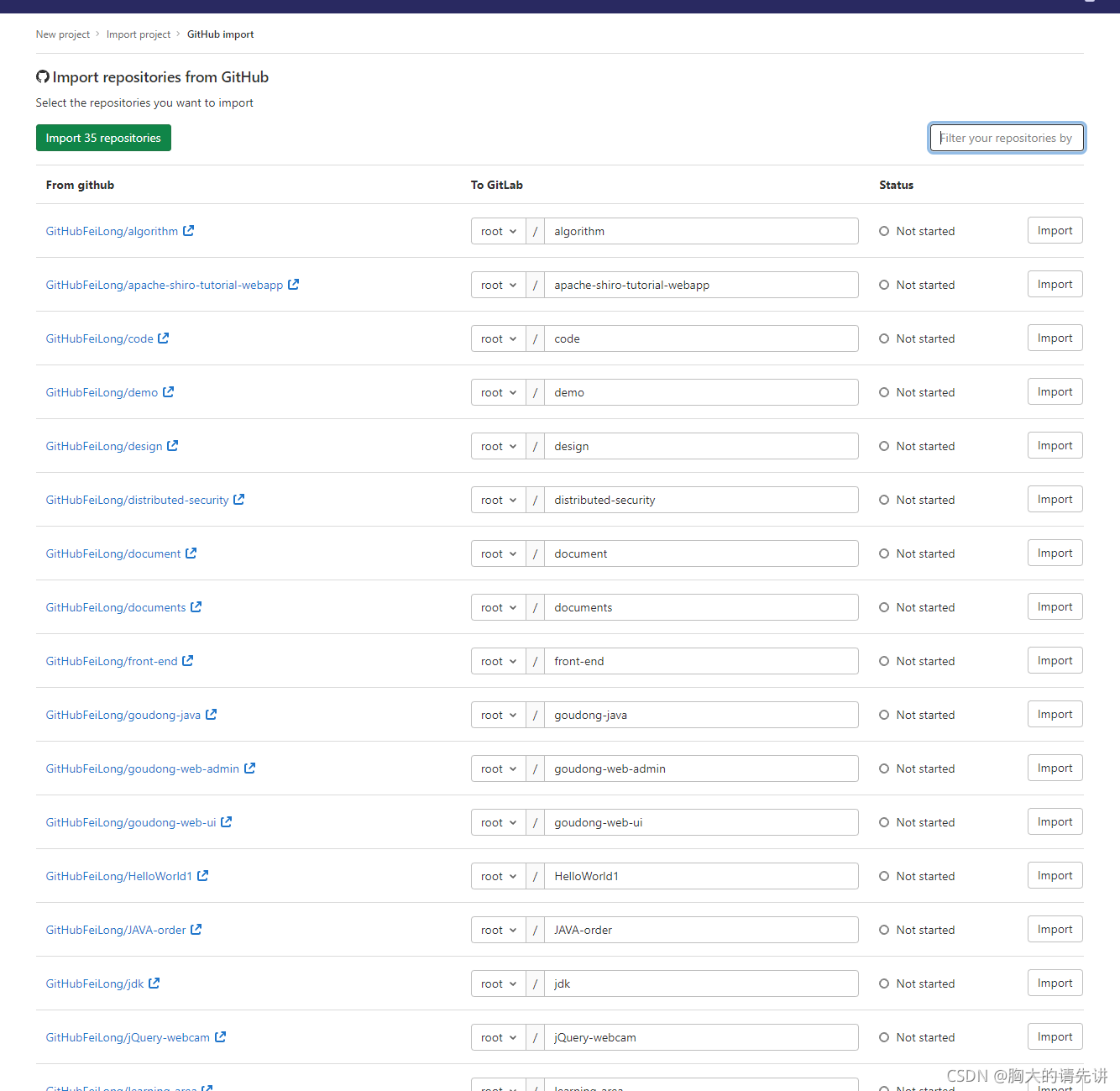Open external link icon for distributed-security repo
This screenshot has height=1091, width=1120.
coord(239,499)
